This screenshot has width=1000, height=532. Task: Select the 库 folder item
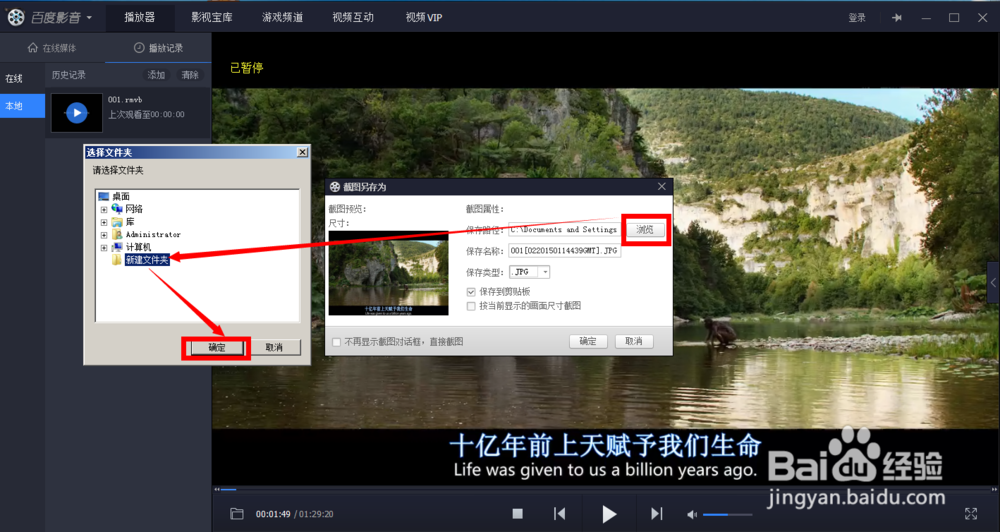pyautogui.click(x=130, y=222)
